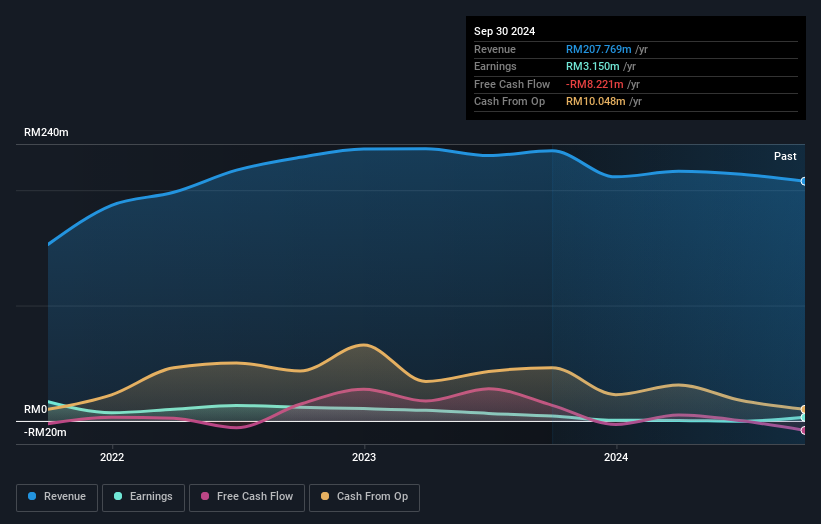This screenshot has width=821, height=524.
Task: Click the Revenue row label in tooltip
Action: point(495,49)
